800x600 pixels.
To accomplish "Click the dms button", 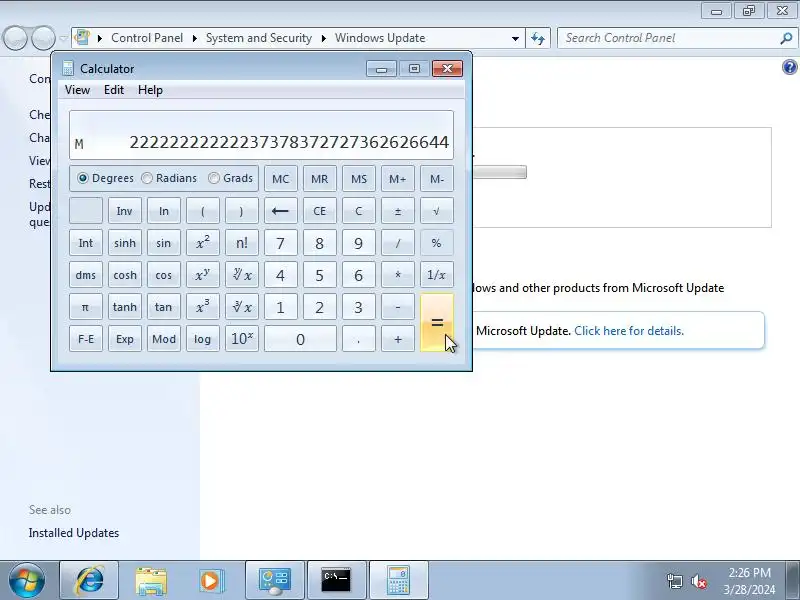I will [x=86, y=275].
